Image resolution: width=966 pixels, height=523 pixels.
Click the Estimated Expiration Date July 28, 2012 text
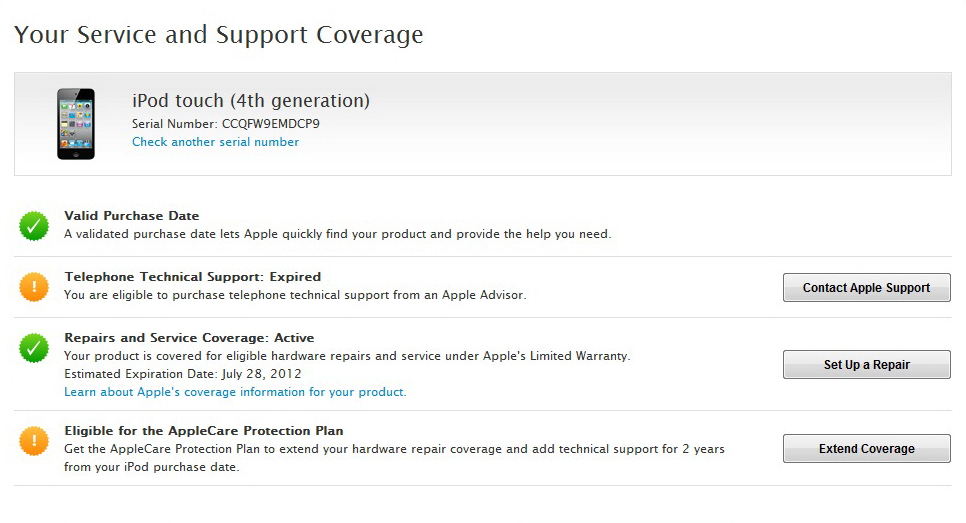pos(183,374)
